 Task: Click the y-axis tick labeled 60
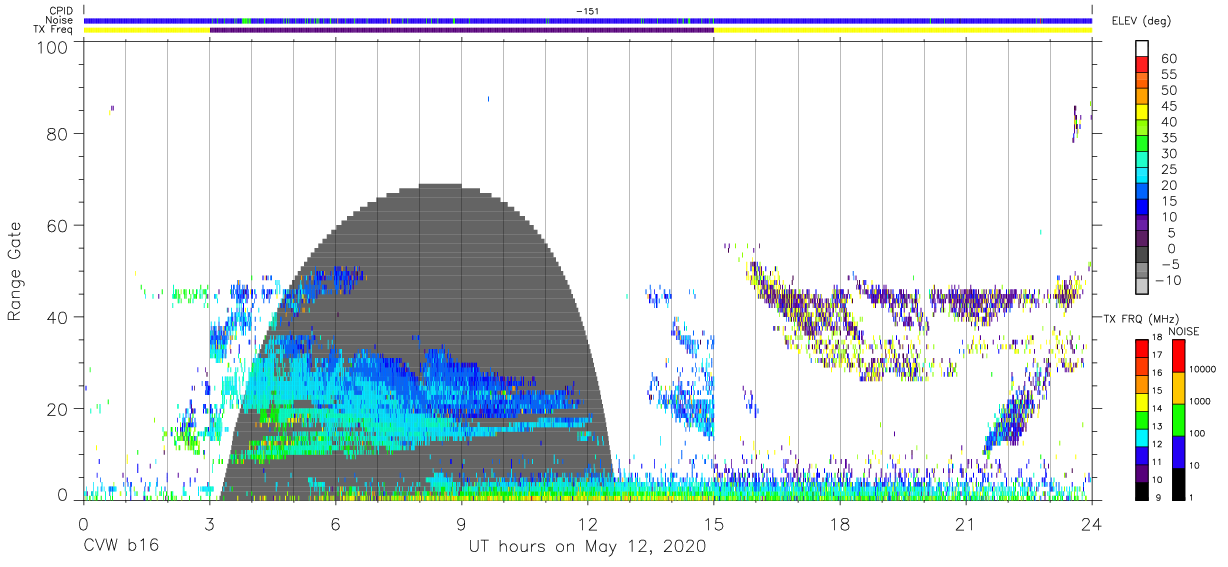click(x=57, y=225)
